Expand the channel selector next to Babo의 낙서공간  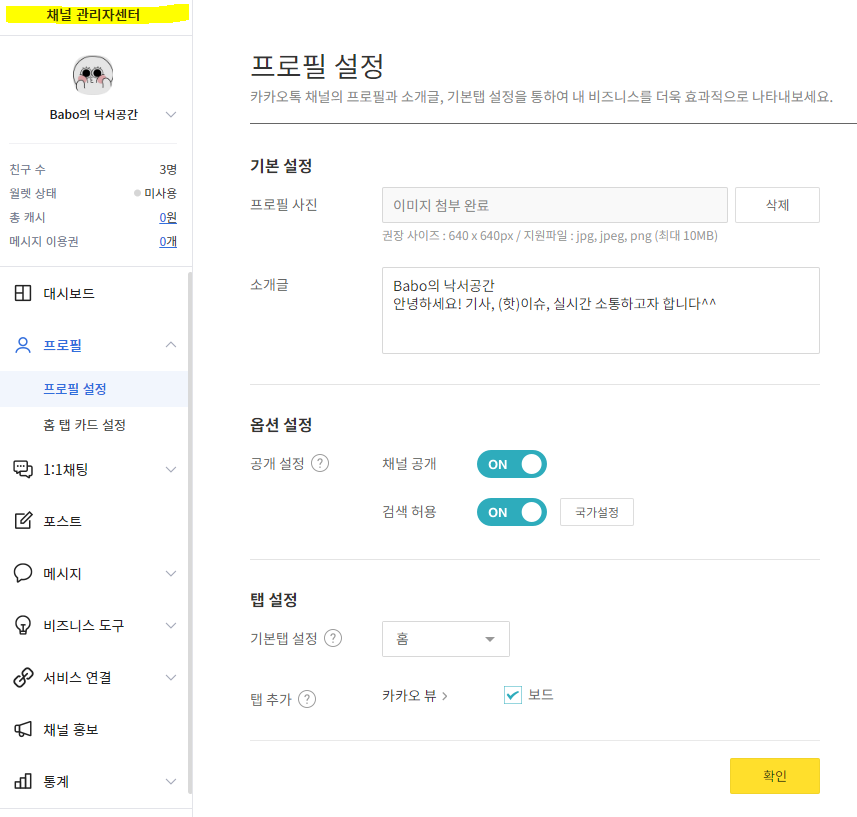(171, 114)
